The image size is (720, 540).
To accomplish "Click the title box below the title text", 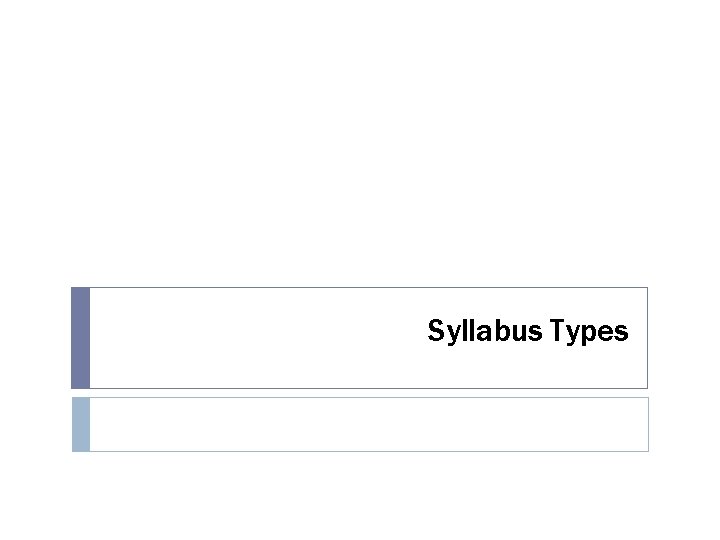I will [527, 368].
